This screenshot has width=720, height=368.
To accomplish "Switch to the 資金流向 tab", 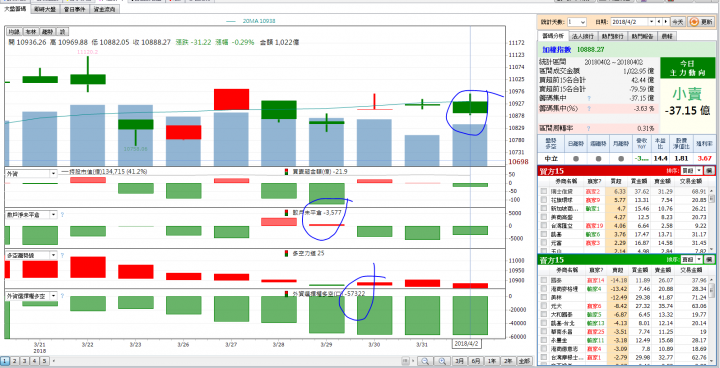I will [105, 9].
